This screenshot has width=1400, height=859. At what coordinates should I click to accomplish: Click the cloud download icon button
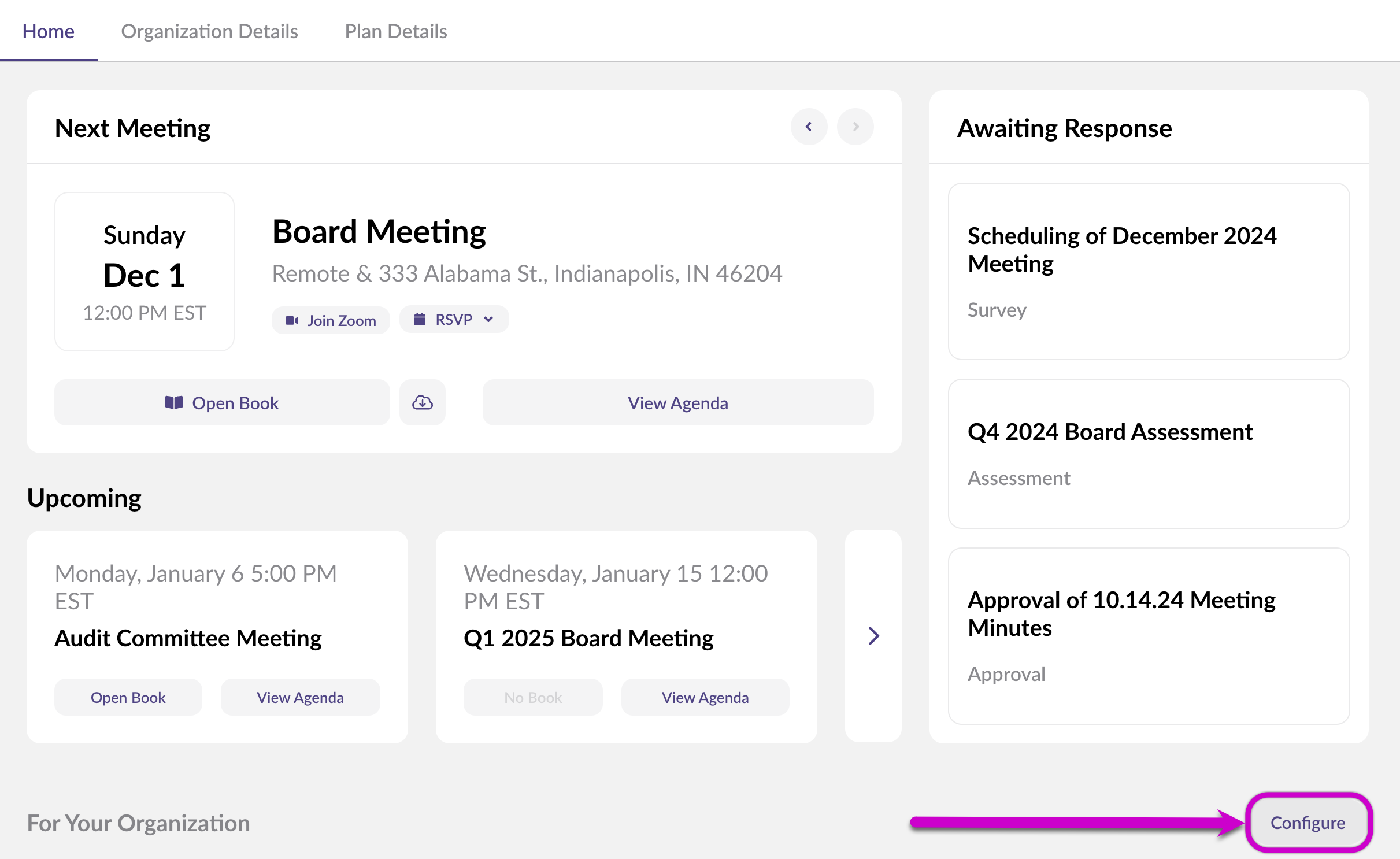tap(422, 402)
